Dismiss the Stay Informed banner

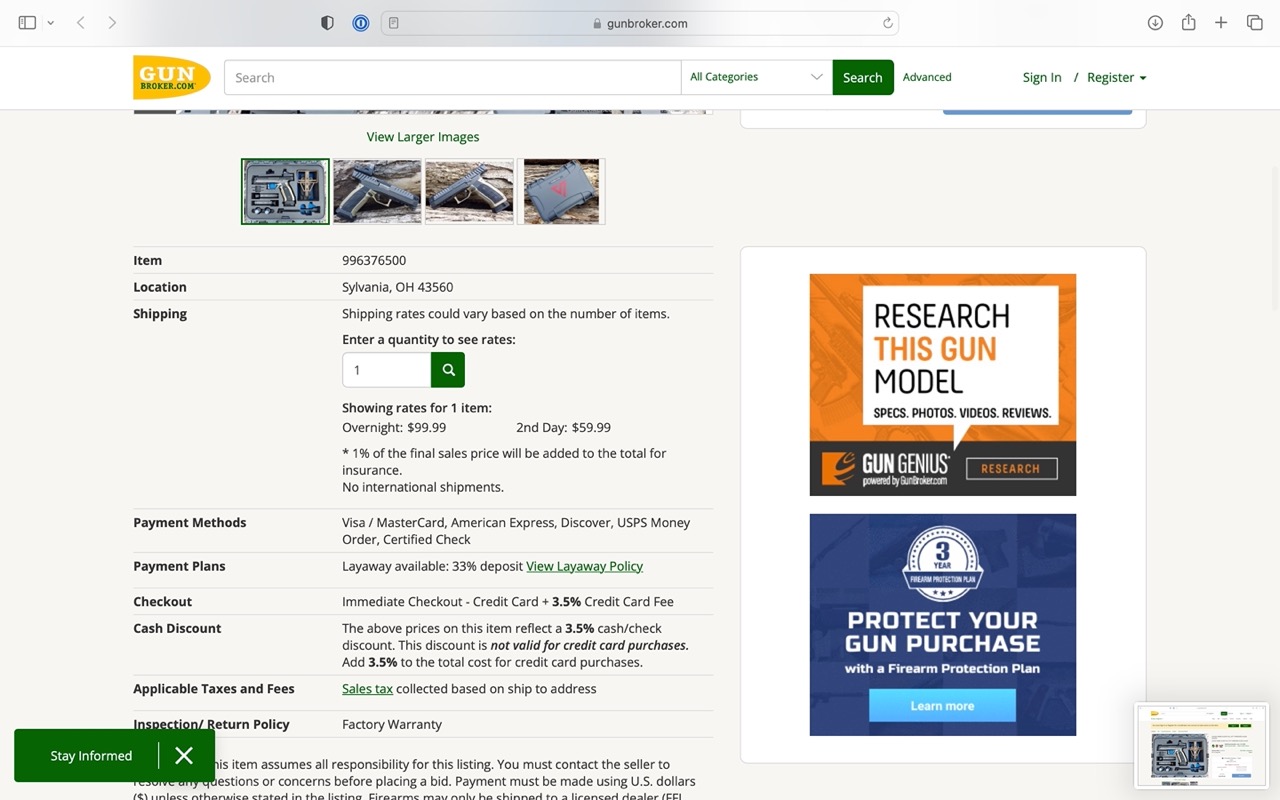tap(184, 756)
